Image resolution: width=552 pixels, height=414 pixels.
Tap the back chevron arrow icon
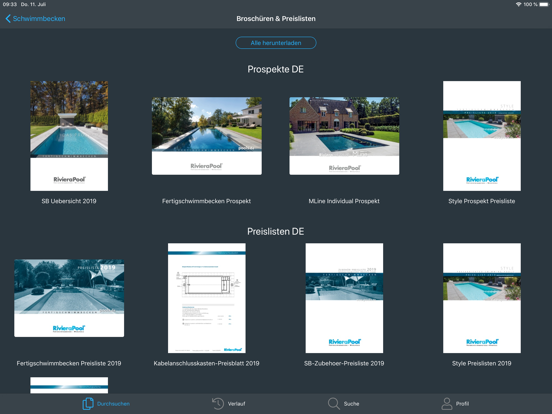click(8, 19)
